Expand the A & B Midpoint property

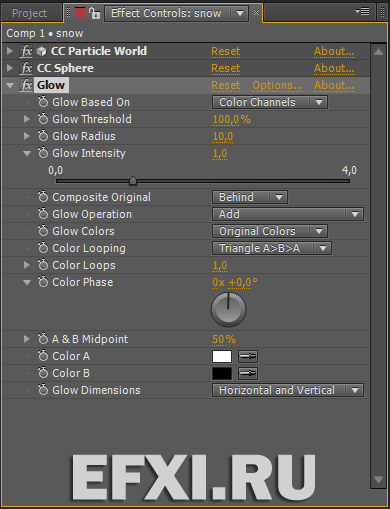coord(27,339)
